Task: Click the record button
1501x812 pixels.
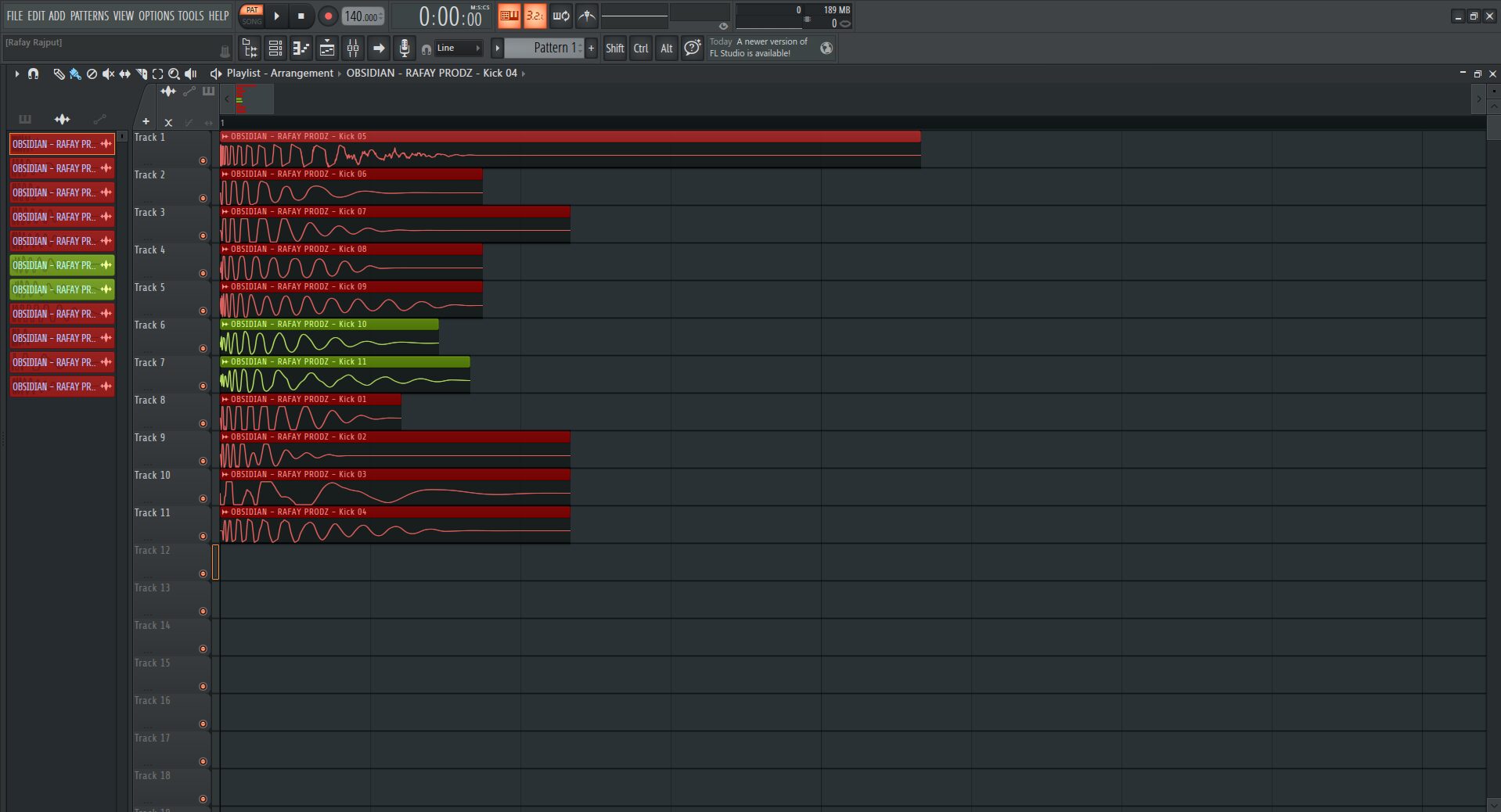Action: click(328, 16)
